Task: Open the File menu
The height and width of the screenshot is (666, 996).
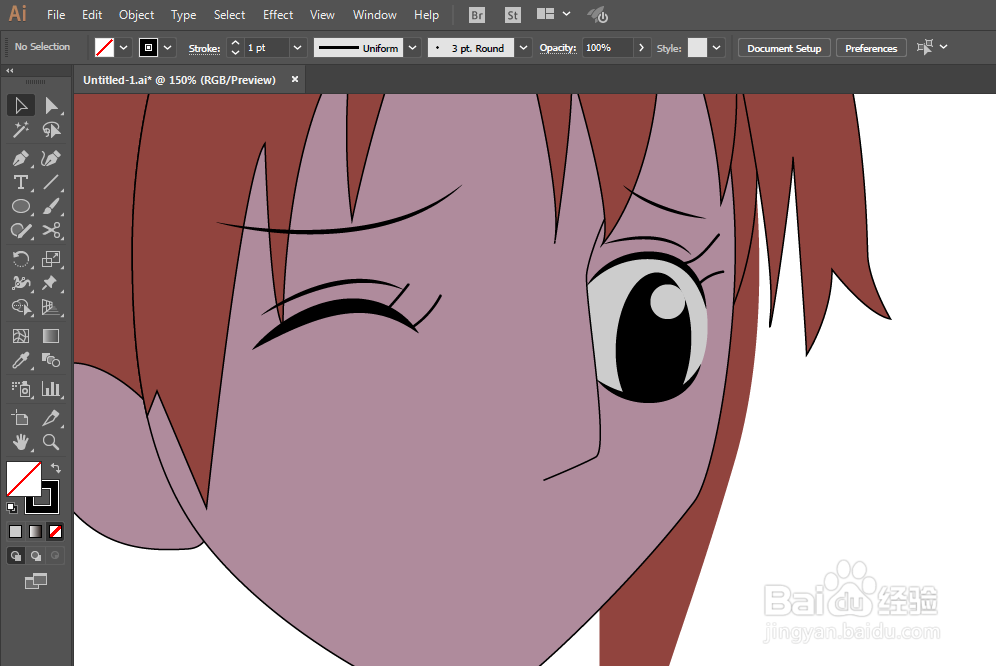Action: (56, 15)
